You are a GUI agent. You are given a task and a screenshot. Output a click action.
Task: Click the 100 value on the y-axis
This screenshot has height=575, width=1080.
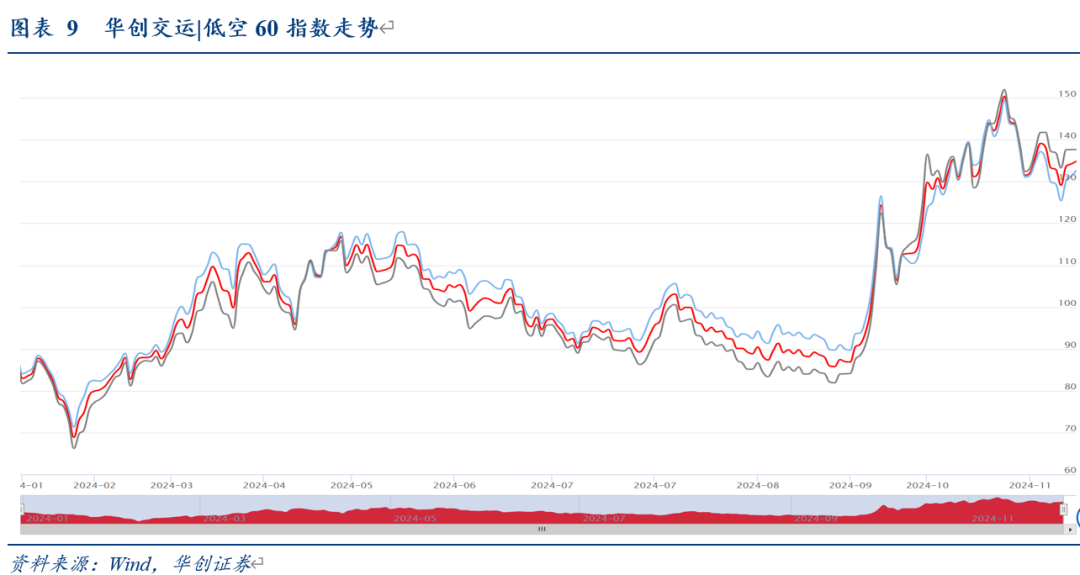point(1068,303)
